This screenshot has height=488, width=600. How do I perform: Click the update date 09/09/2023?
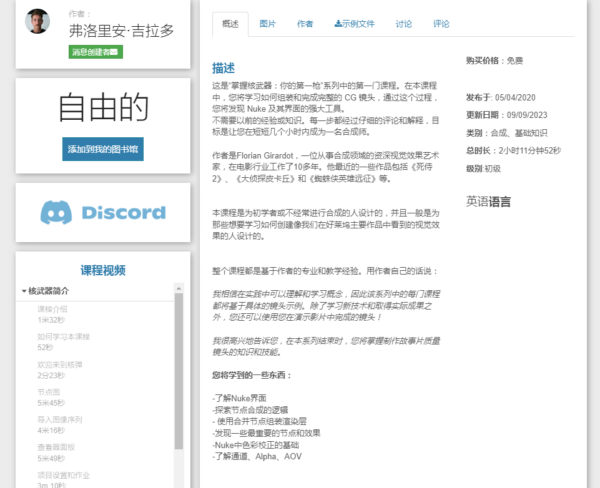pos(527,115)
